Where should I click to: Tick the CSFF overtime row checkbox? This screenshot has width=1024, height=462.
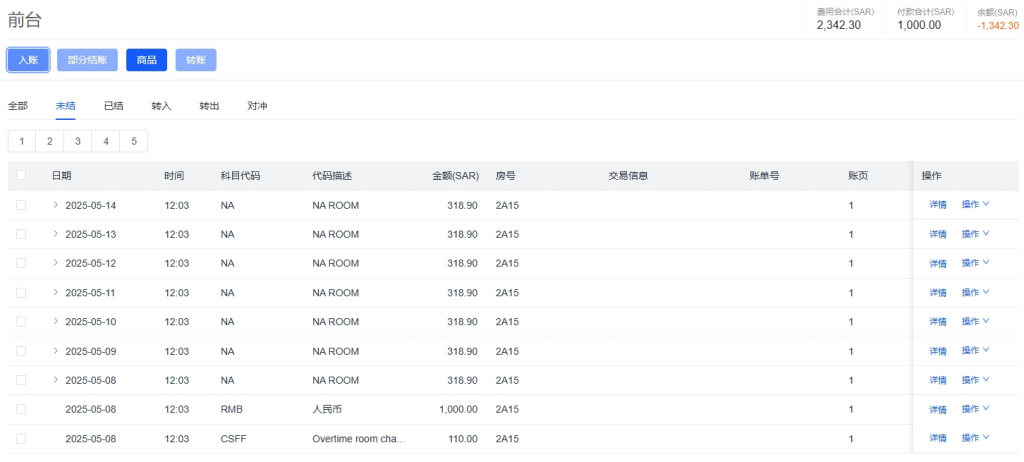click(x=21, y=438)
